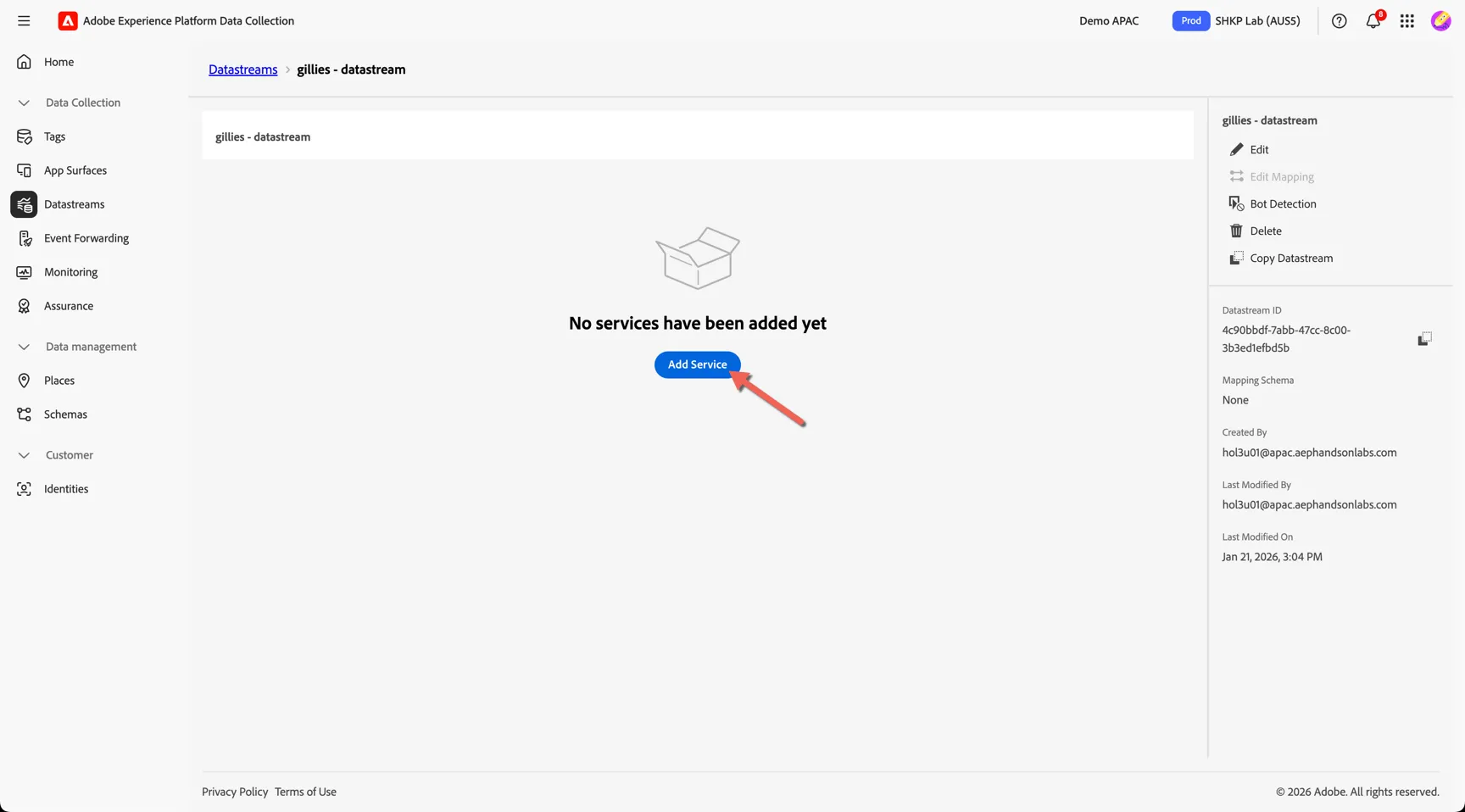1465x812 pixels.
Task: Copy the Datastream ID to the clipboard
Action: click(1424, 339)
